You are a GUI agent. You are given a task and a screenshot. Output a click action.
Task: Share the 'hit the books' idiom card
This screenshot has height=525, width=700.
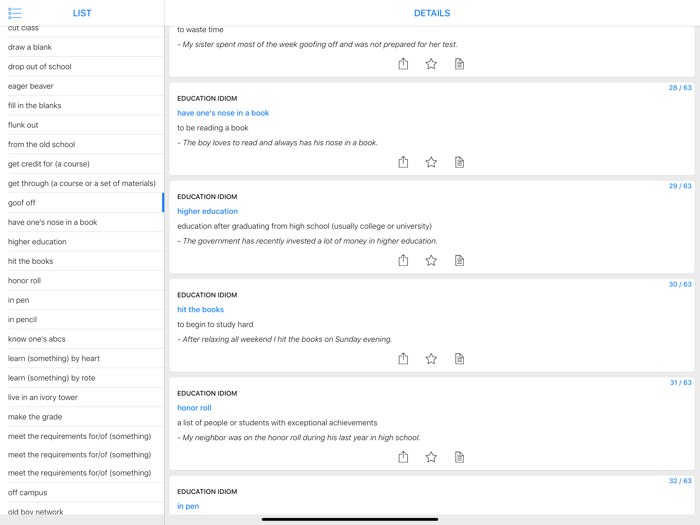click(x=403, y=358)
